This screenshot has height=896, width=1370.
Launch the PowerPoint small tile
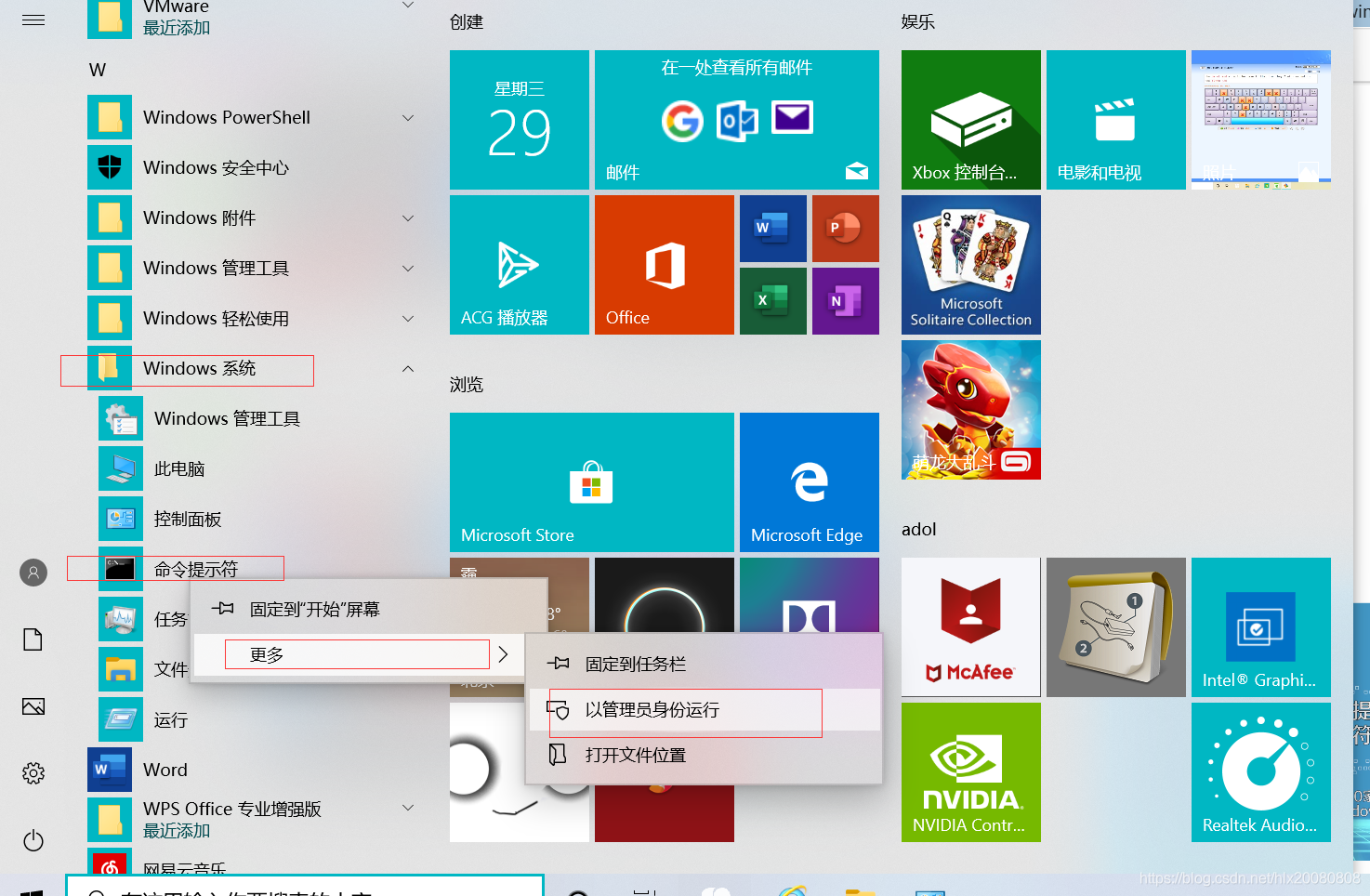[x=845, y=229]
